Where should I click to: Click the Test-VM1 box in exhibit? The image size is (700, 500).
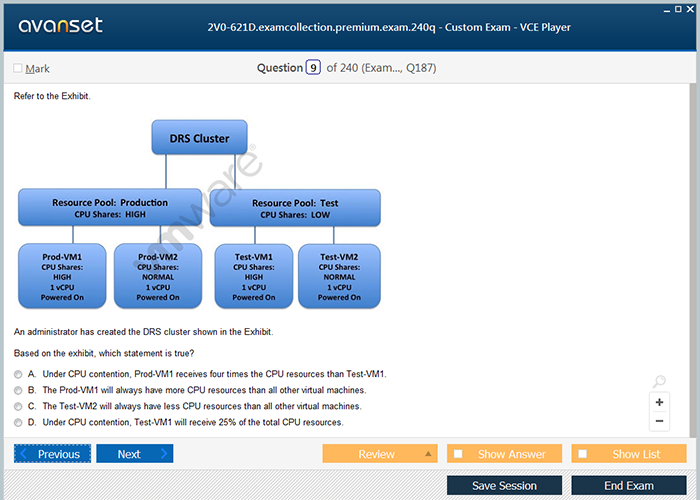254,276
